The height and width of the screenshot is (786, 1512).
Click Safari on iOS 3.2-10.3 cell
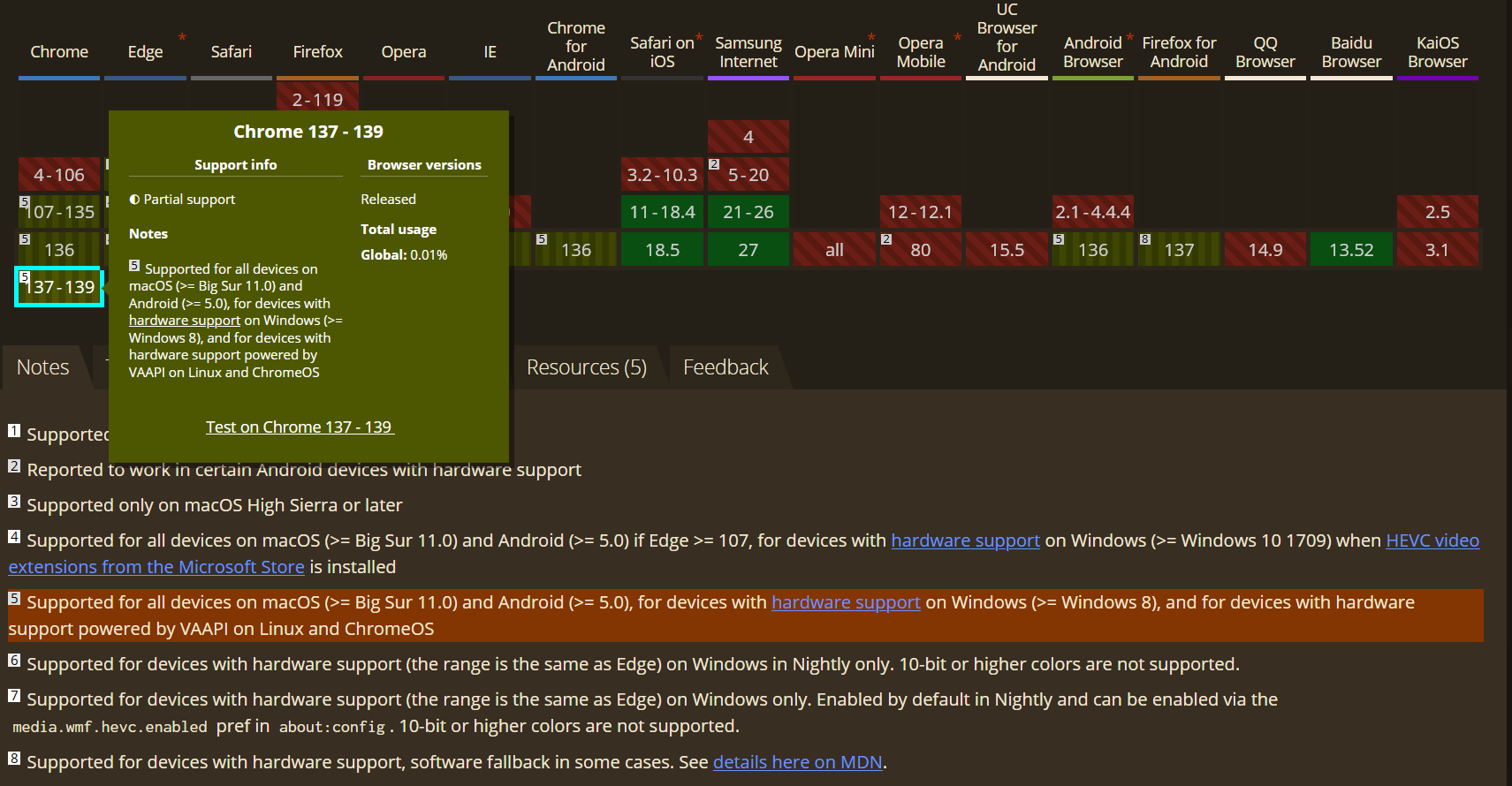tap(662, 175)
